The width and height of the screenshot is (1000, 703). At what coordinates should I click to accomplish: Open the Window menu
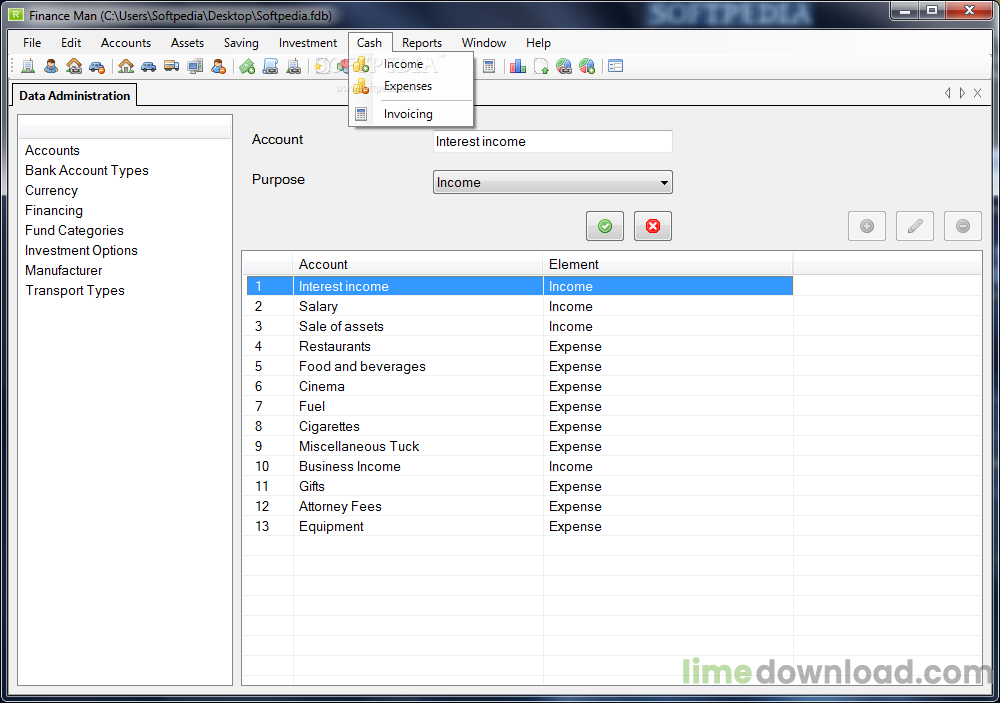(483, 43)
